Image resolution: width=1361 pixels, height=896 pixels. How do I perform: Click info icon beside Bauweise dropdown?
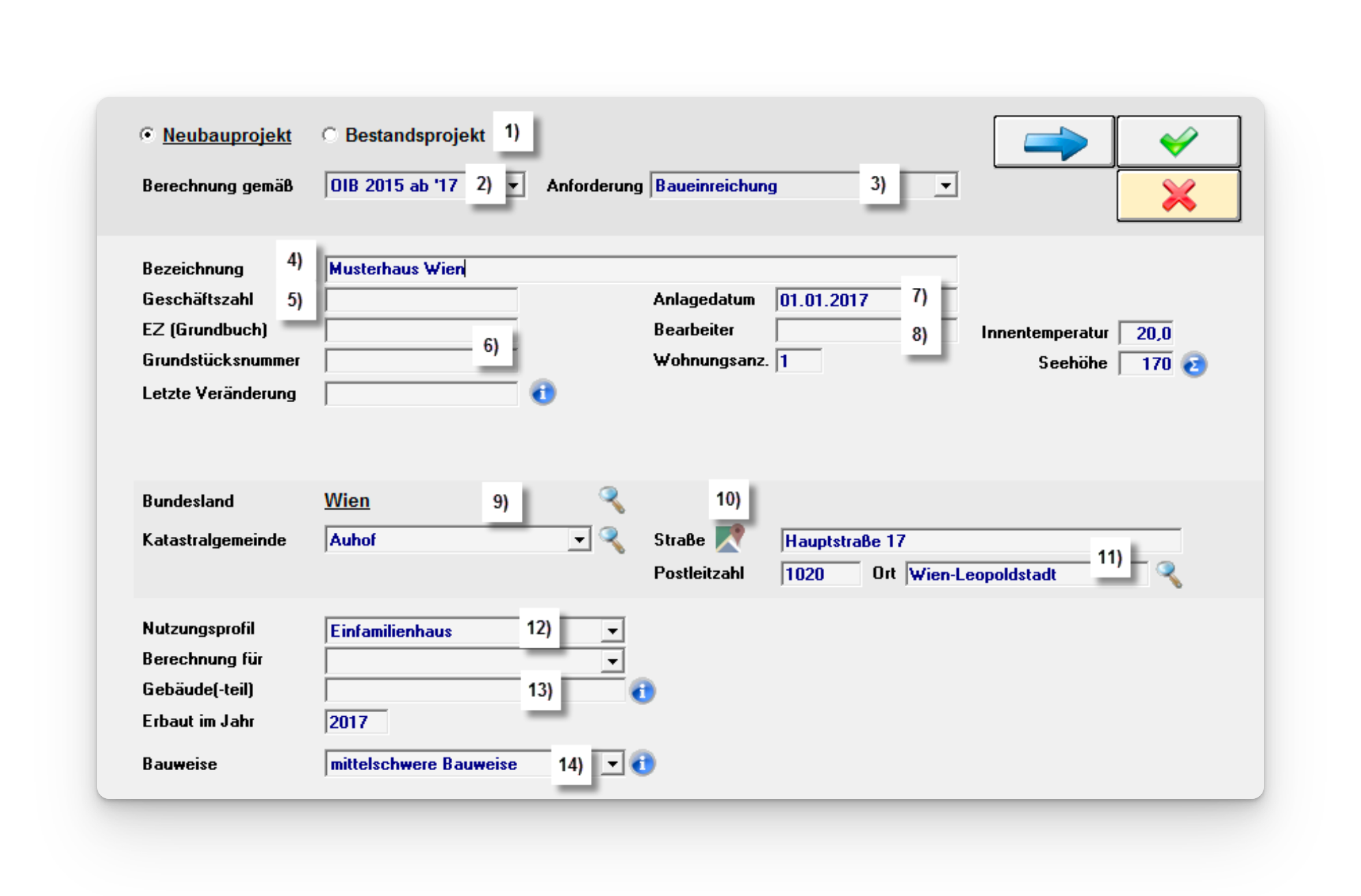[x=642, y=763]
